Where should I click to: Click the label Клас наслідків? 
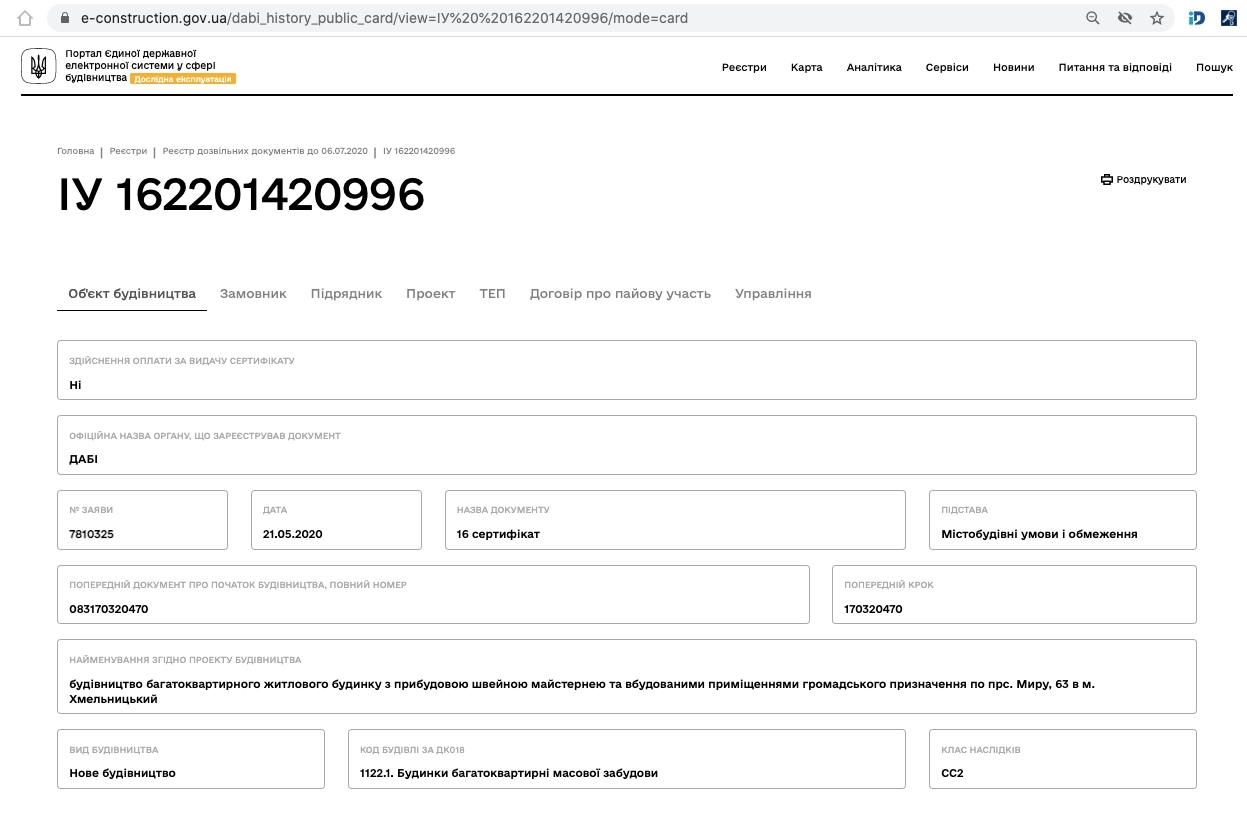981,750
